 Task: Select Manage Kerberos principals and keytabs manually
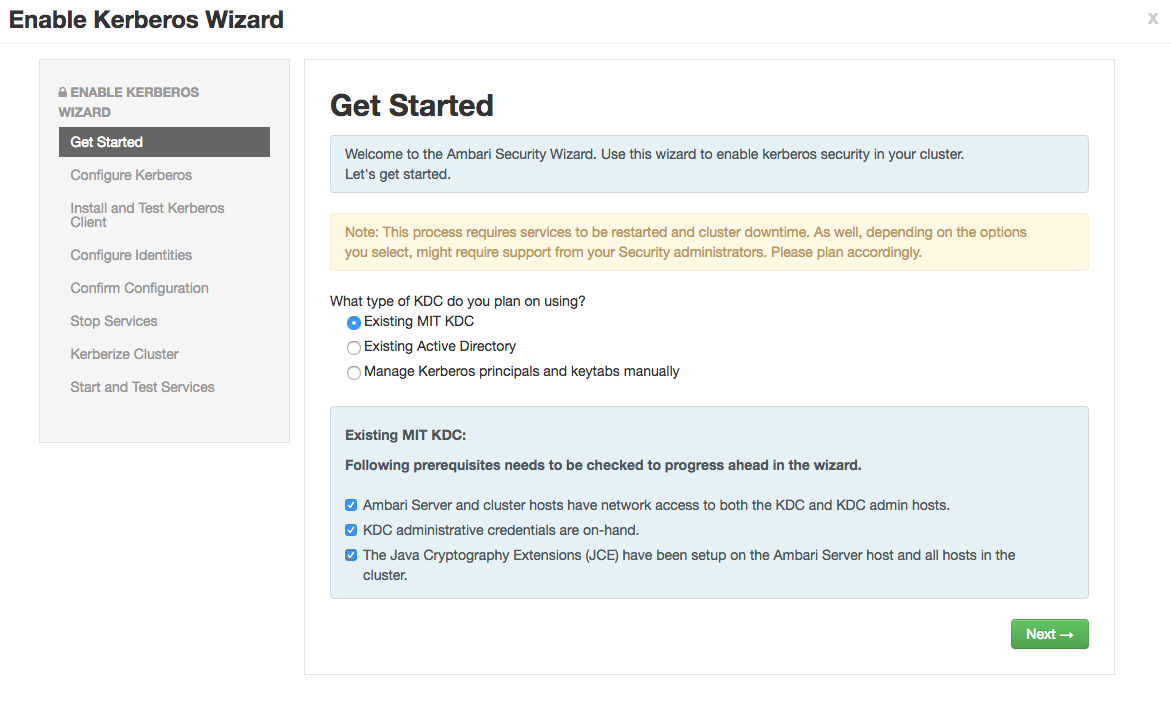point(354,373)
